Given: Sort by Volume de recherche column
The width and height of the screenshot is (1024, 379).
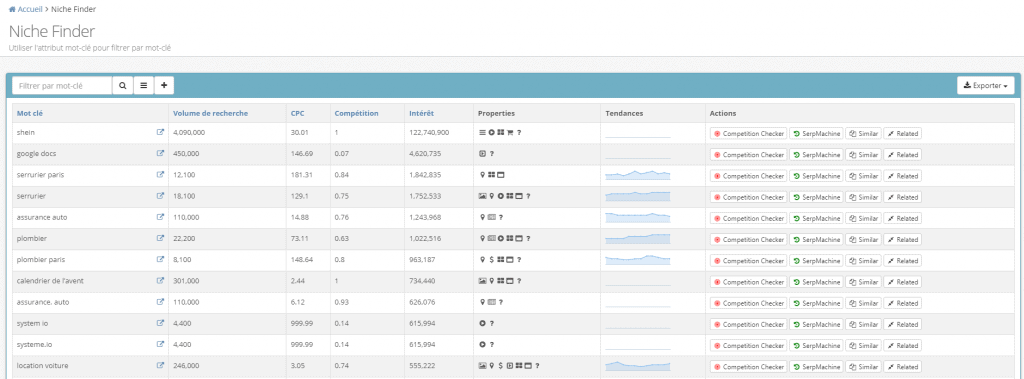Looking at the screenshot, I should (210, 113).
